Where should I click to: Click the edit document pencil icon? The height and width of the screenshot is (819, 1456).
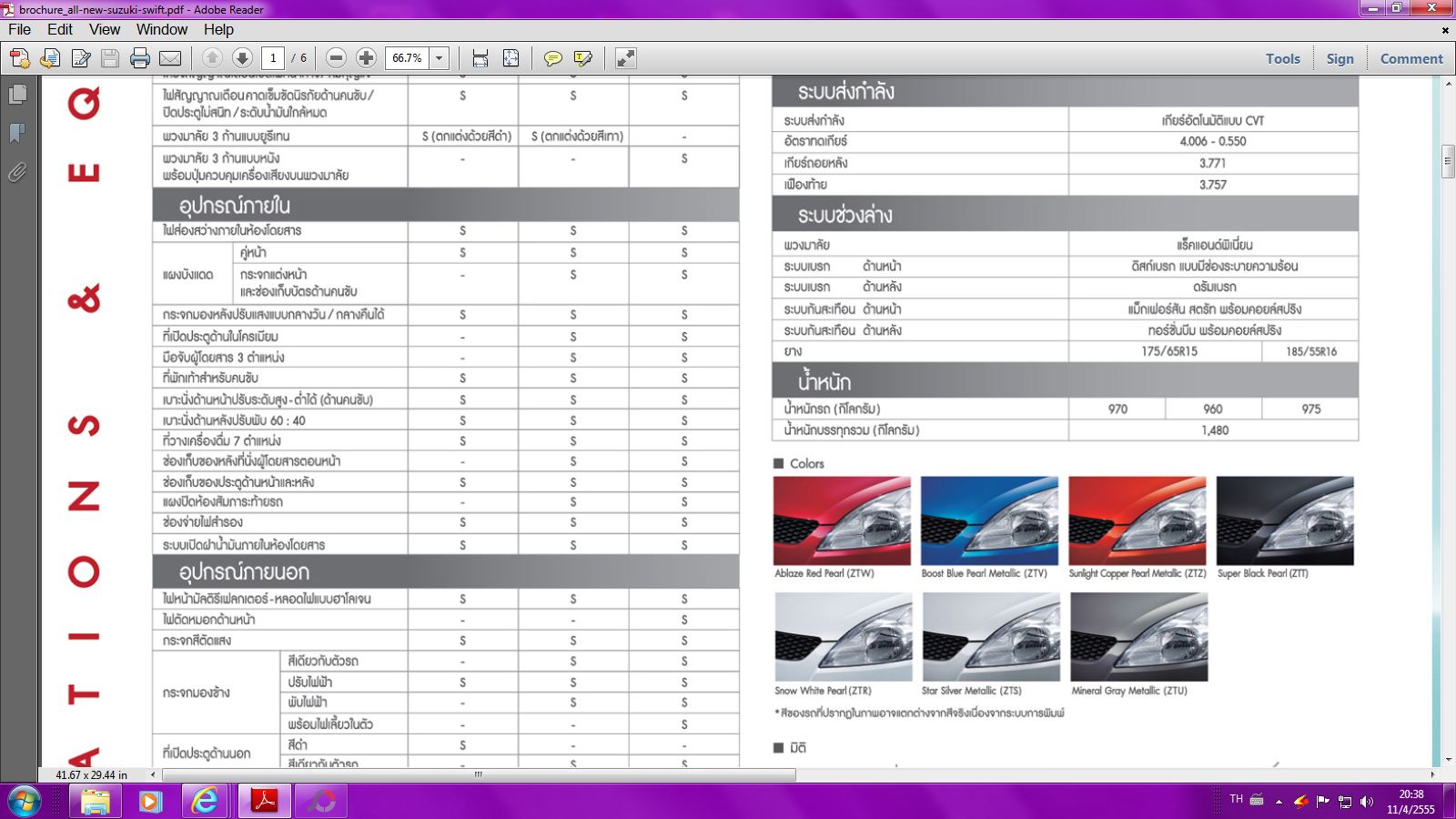click(x=81, y=59)
